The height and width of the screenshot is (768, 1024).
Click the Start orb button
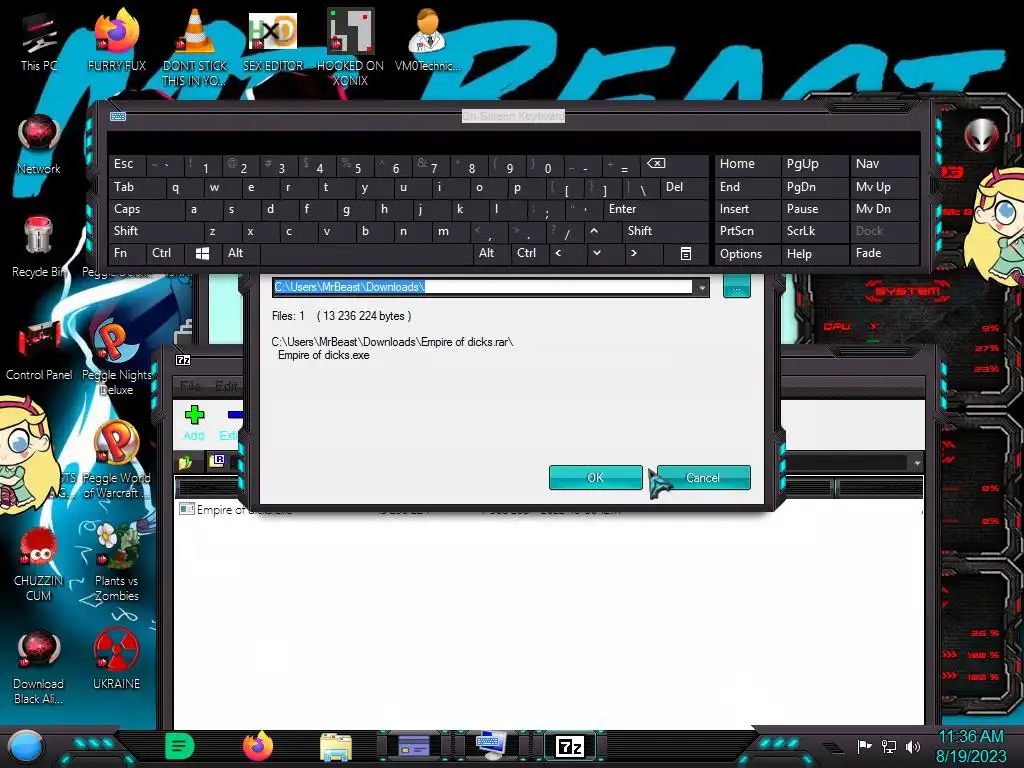pos(25,746)
